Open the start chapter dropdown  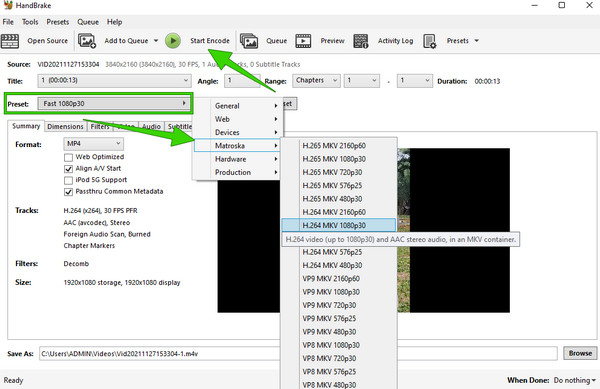pos(362,81)
